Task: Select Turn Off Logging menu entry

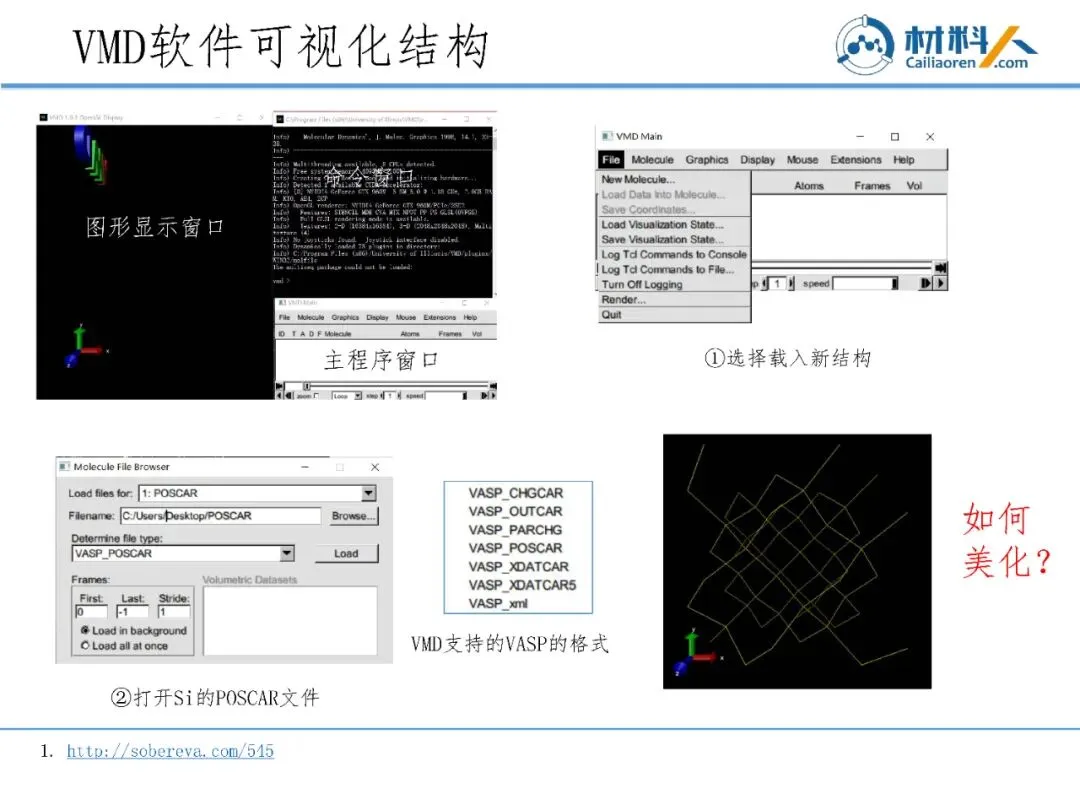Action: (642, 285)
